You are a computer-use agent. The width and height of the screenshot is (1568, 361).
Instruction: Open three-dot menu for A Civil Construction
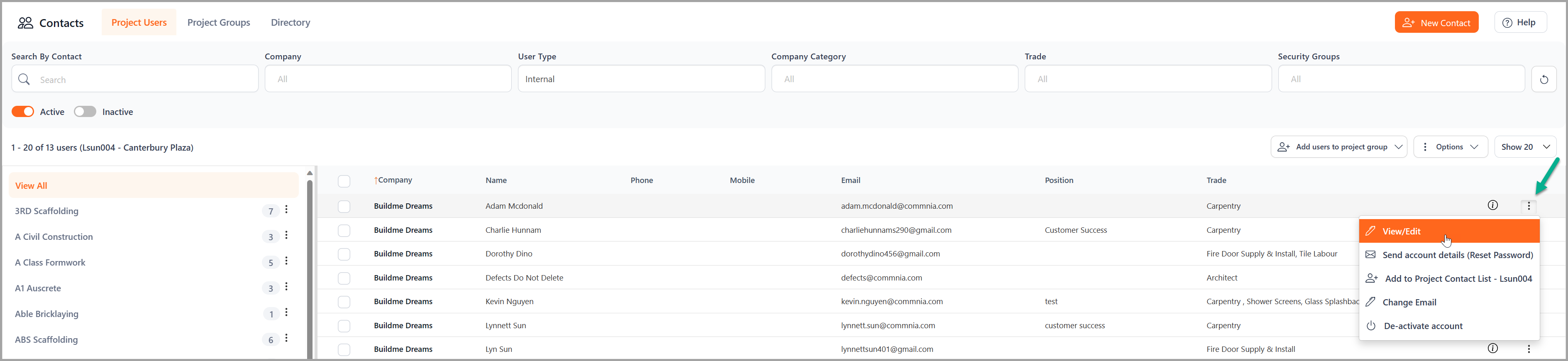pos(286,236)
